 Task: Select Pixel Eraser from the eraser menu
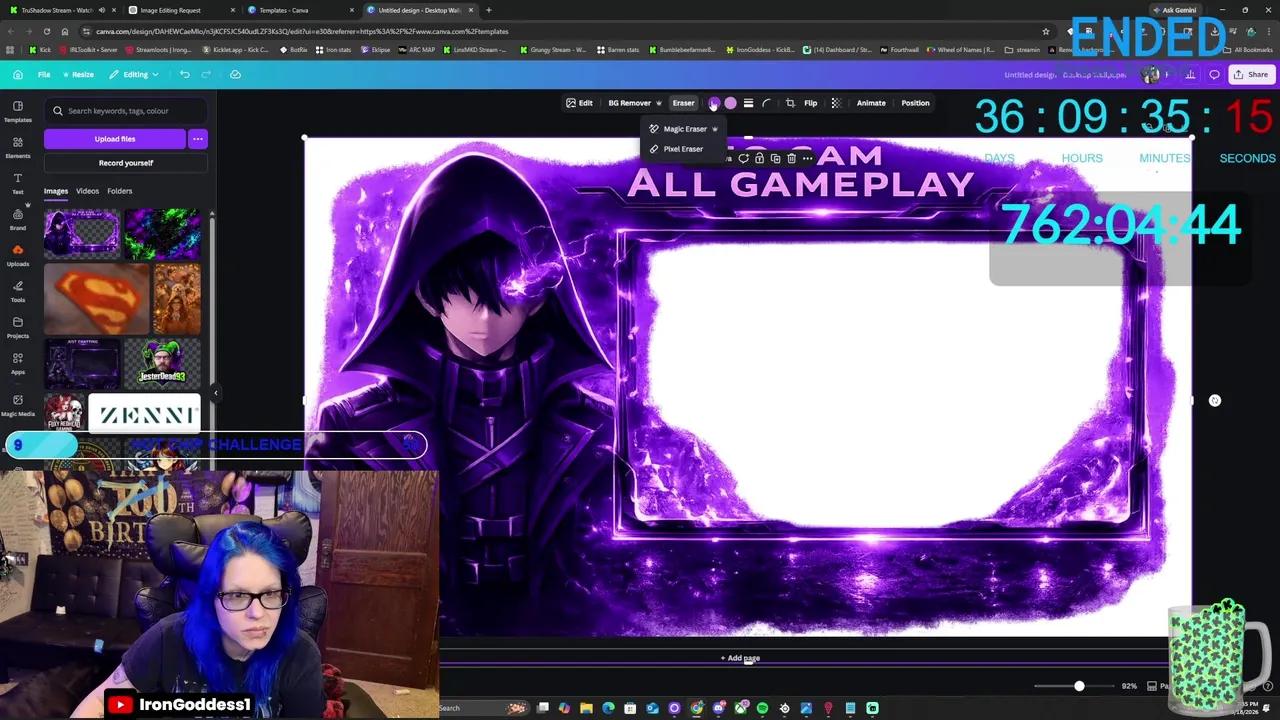[683, 149]
